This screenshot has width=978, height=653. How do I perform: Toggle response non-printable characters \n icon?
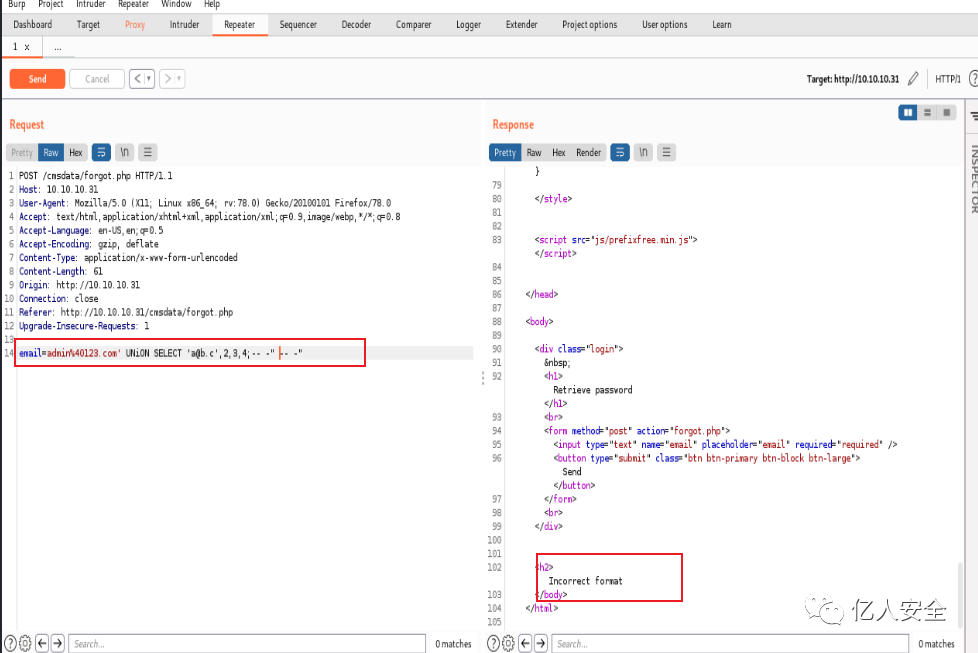(x=643, y=153)
